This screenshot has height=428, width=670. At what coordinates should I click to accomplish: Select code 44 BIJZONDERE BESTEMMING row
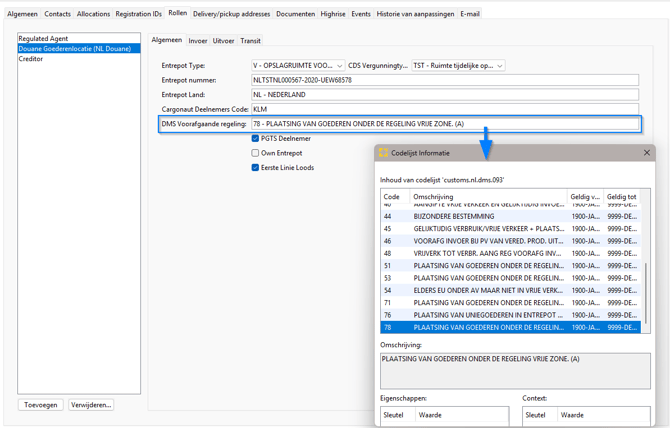tap(511, 216)
